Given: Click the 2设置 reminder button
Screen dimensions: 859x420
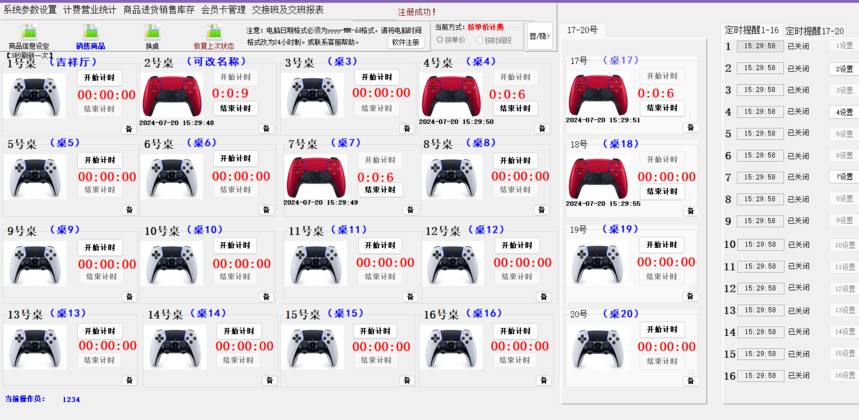Looking at the screenshot, I should click(844, 69).
